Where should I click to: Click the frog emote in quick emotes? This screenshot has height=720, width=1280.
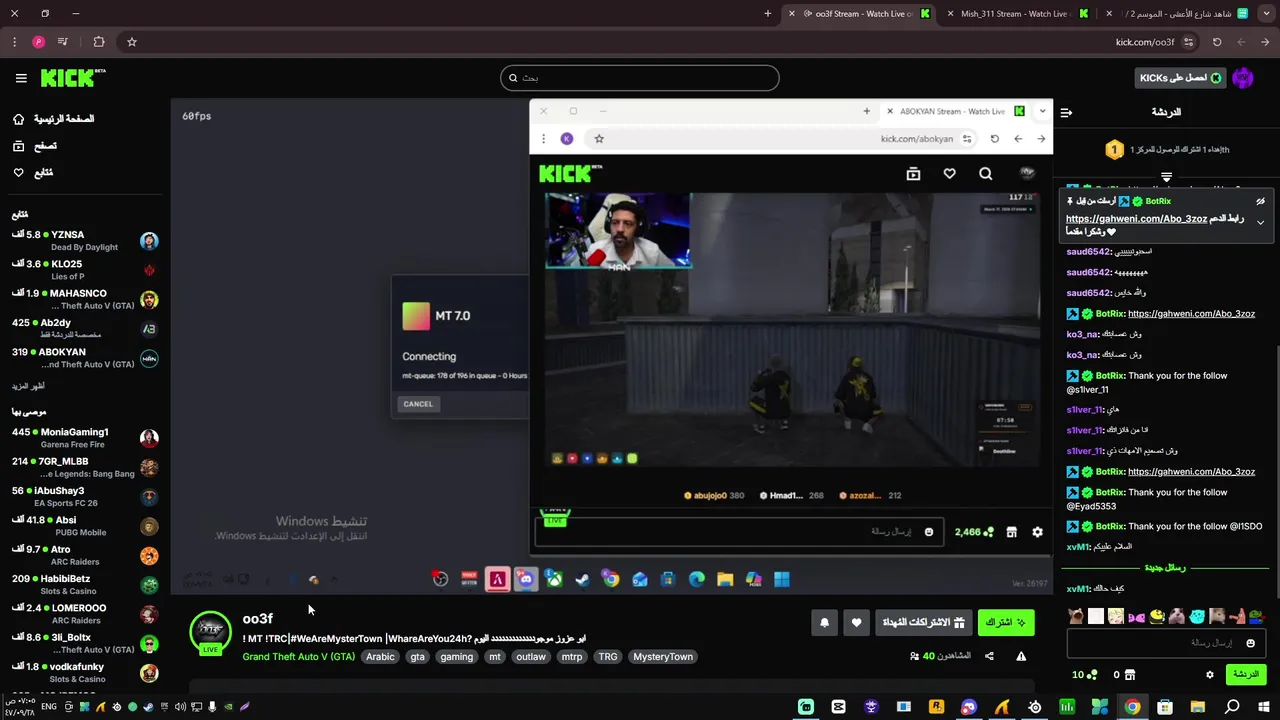(x=1257, y=616)
